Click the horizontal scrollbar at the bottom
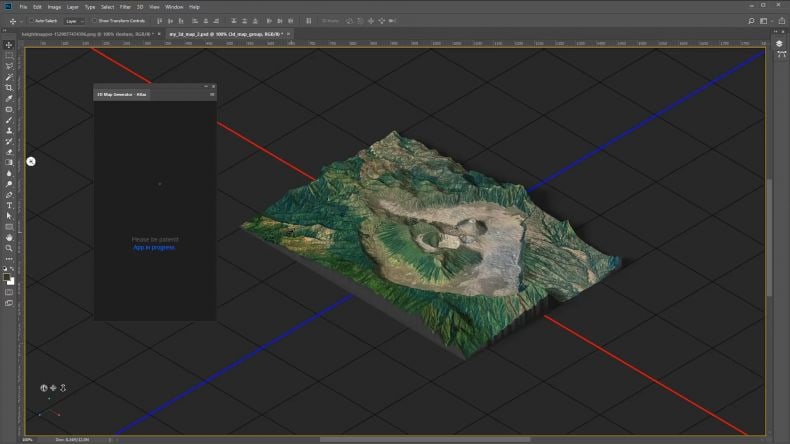The height and width of the screenshot is (444, 790). click(x=425, y=439)
